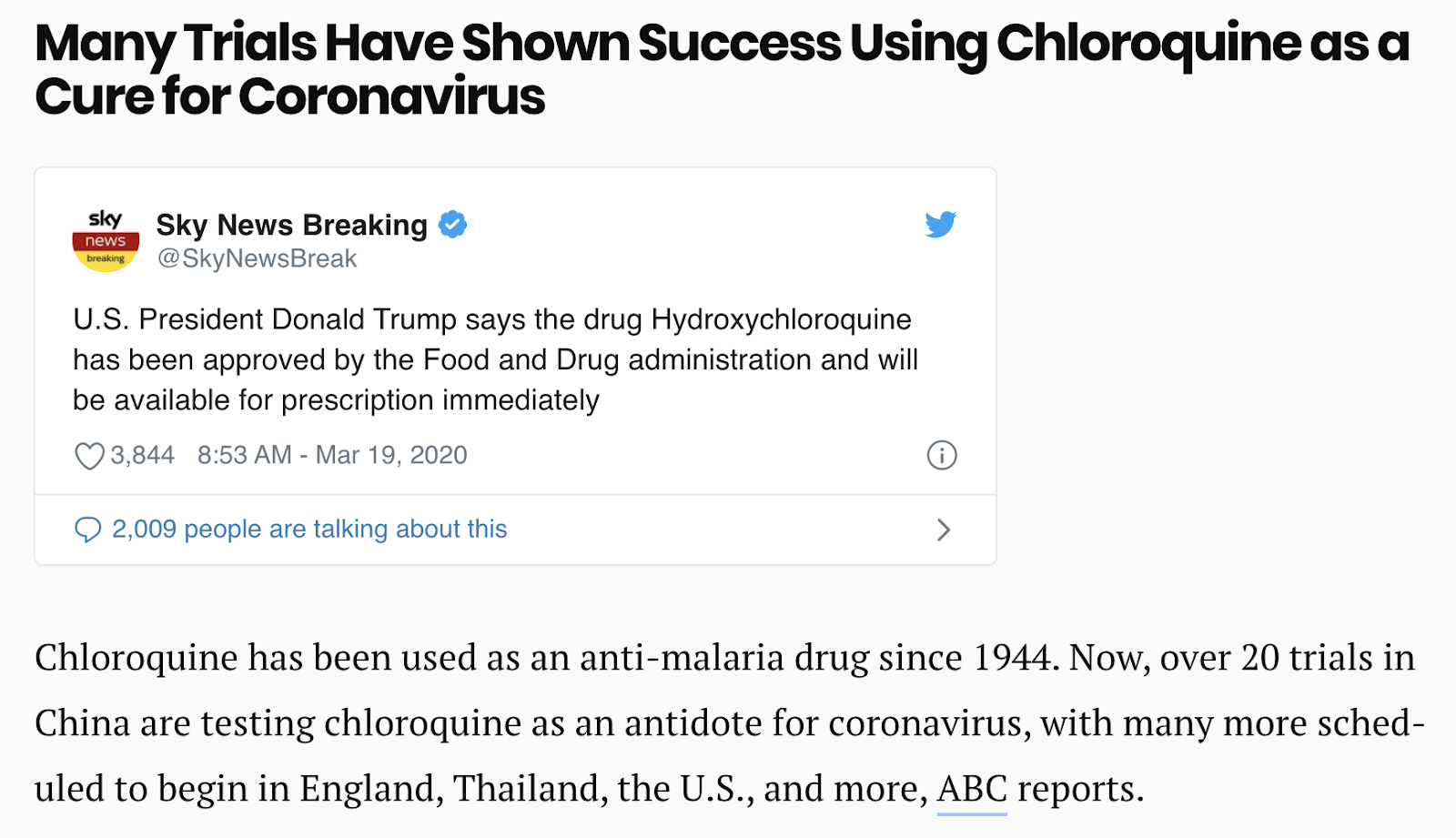Viewport: 1456px width, 838px height.
Task: Follow the underlined ABC link
Action: (972, 789)
